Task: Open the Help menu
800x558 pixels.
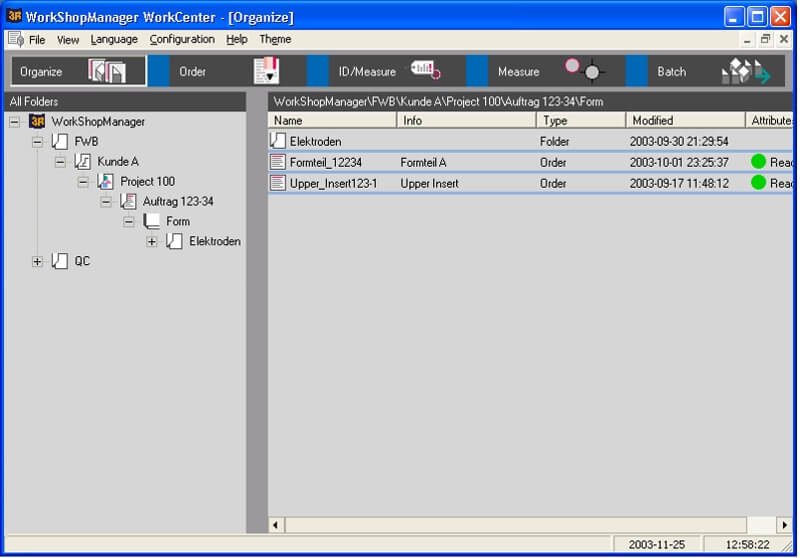Action: point(237,40)
